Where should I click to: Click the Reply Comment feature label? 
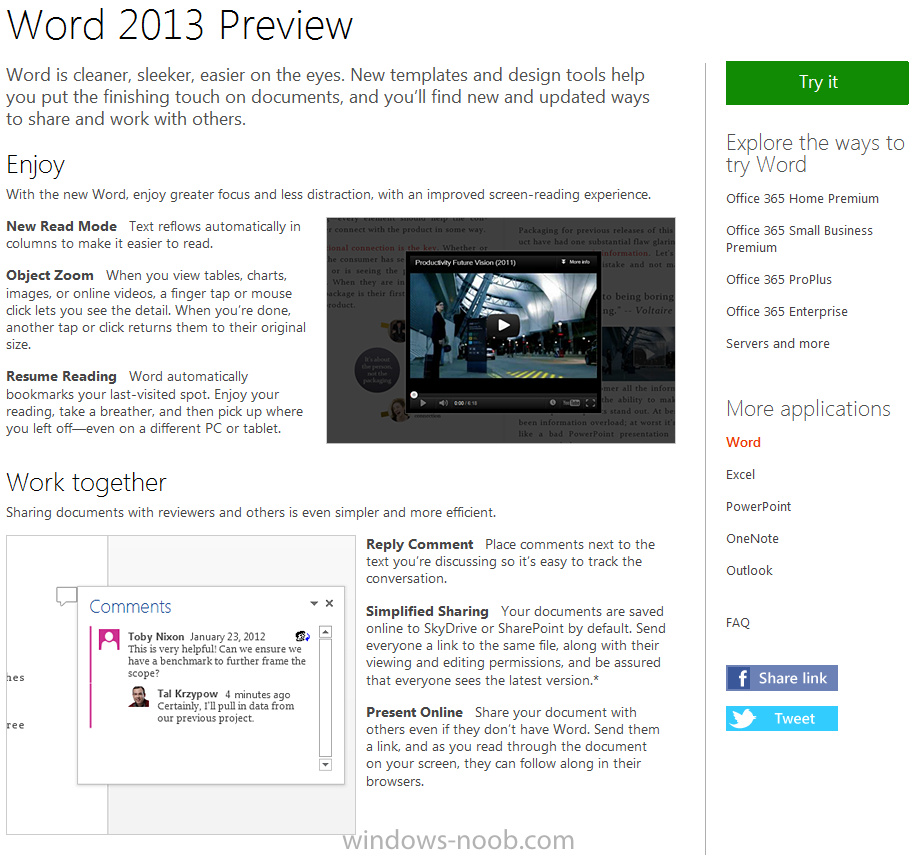pyautogui.click(x=419, y=544)
